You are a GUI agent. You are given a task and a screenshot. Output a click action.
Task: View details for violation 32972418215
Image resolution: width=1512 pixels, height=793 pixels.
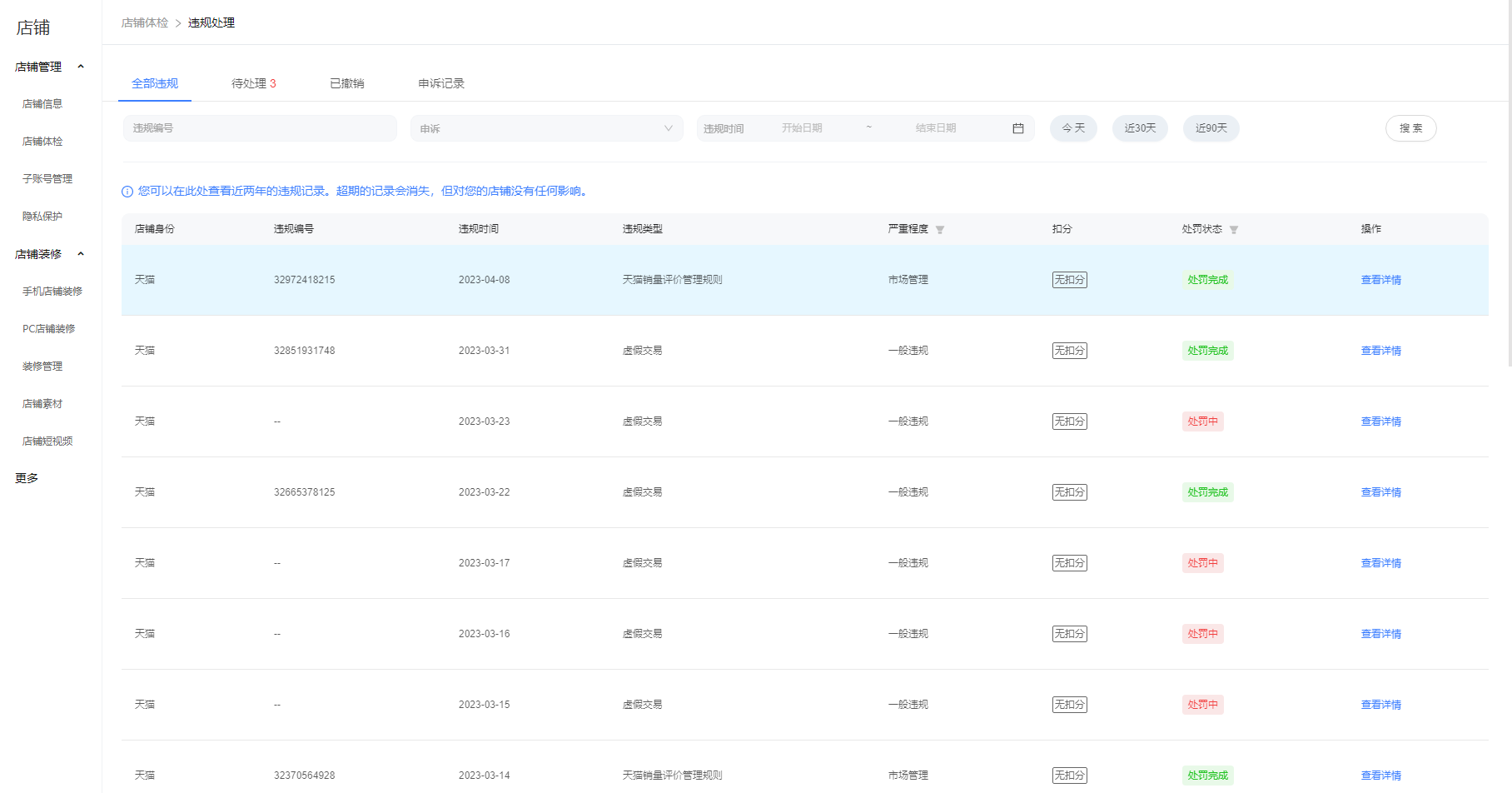(1381, 280)
